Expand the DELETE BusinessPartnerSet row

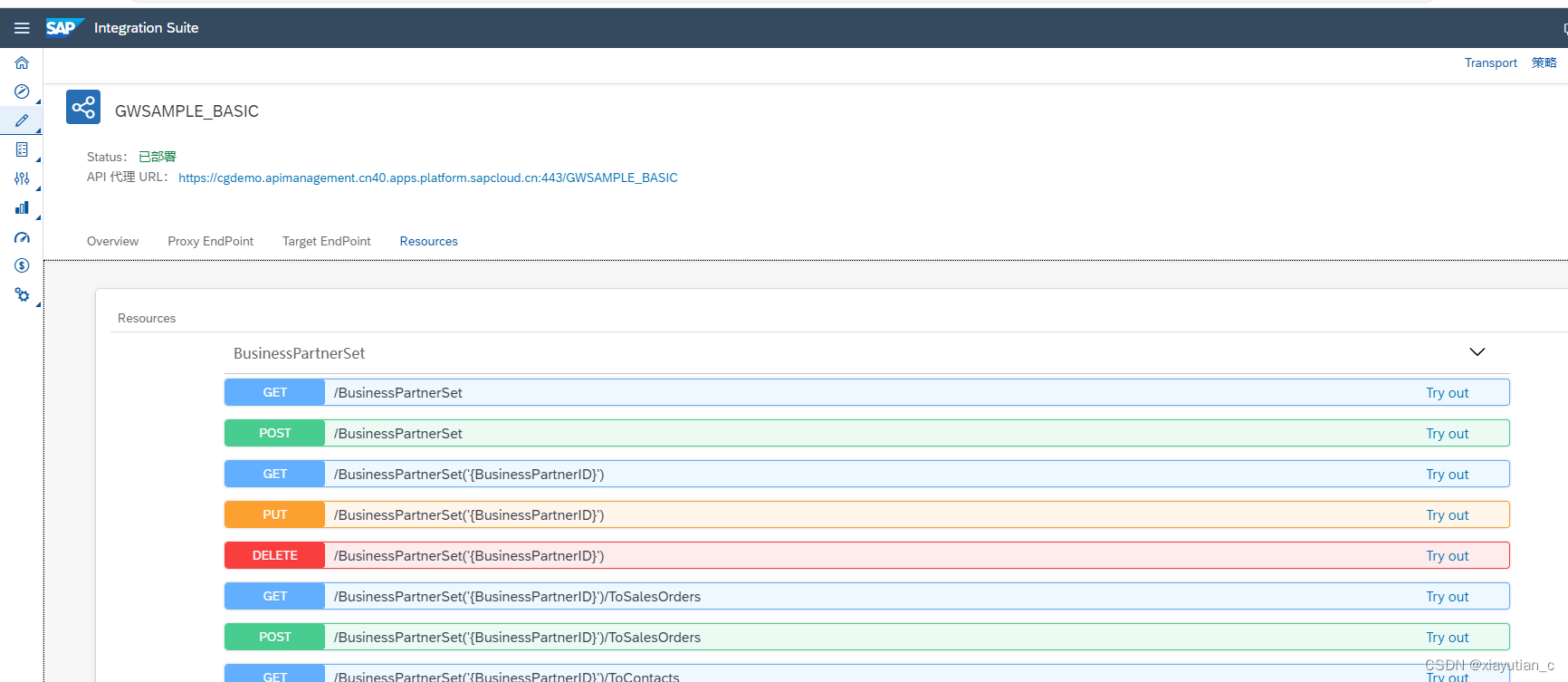[867, 555]
